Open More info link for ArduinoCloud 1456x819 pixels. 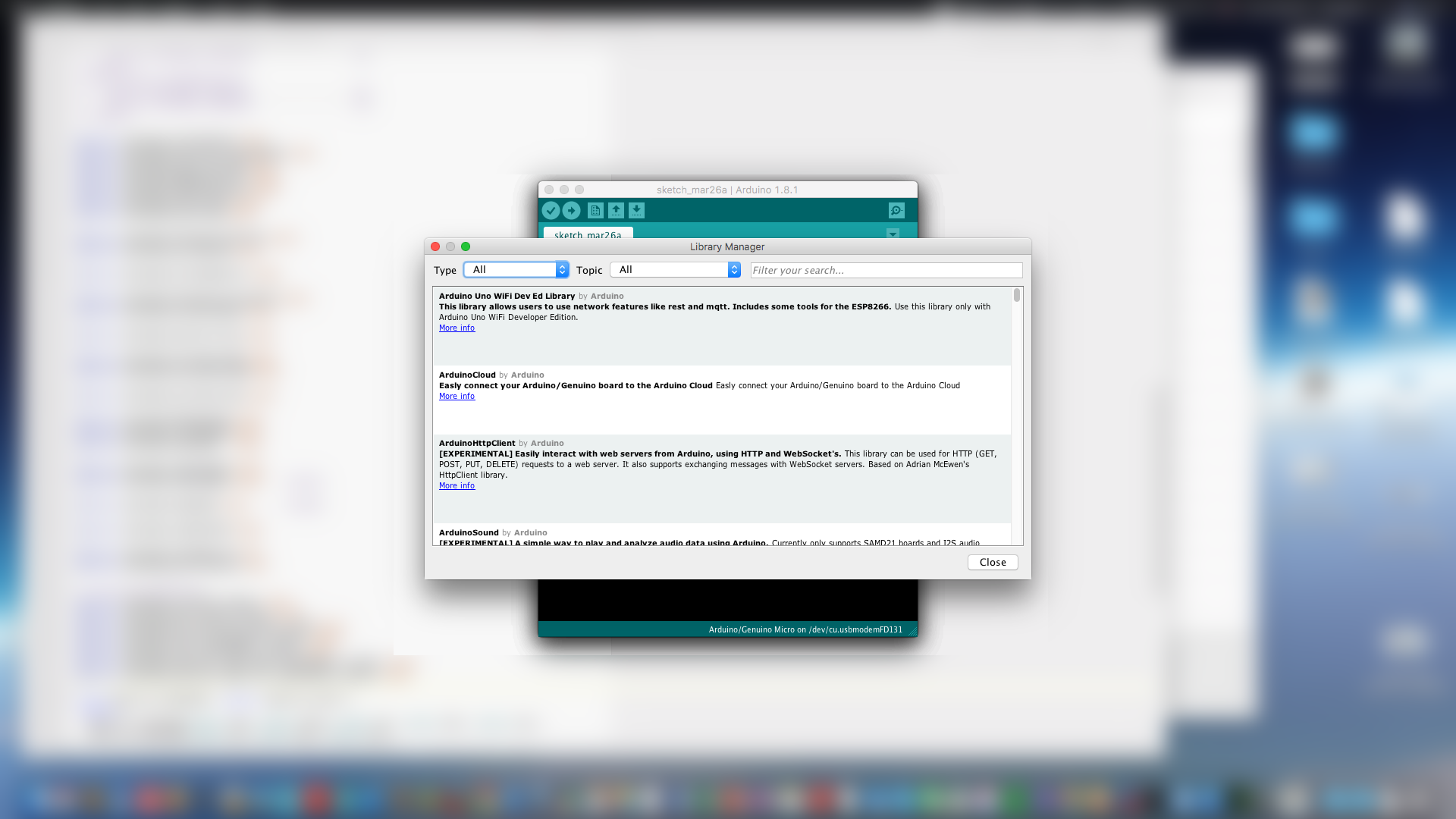point(457,396)
